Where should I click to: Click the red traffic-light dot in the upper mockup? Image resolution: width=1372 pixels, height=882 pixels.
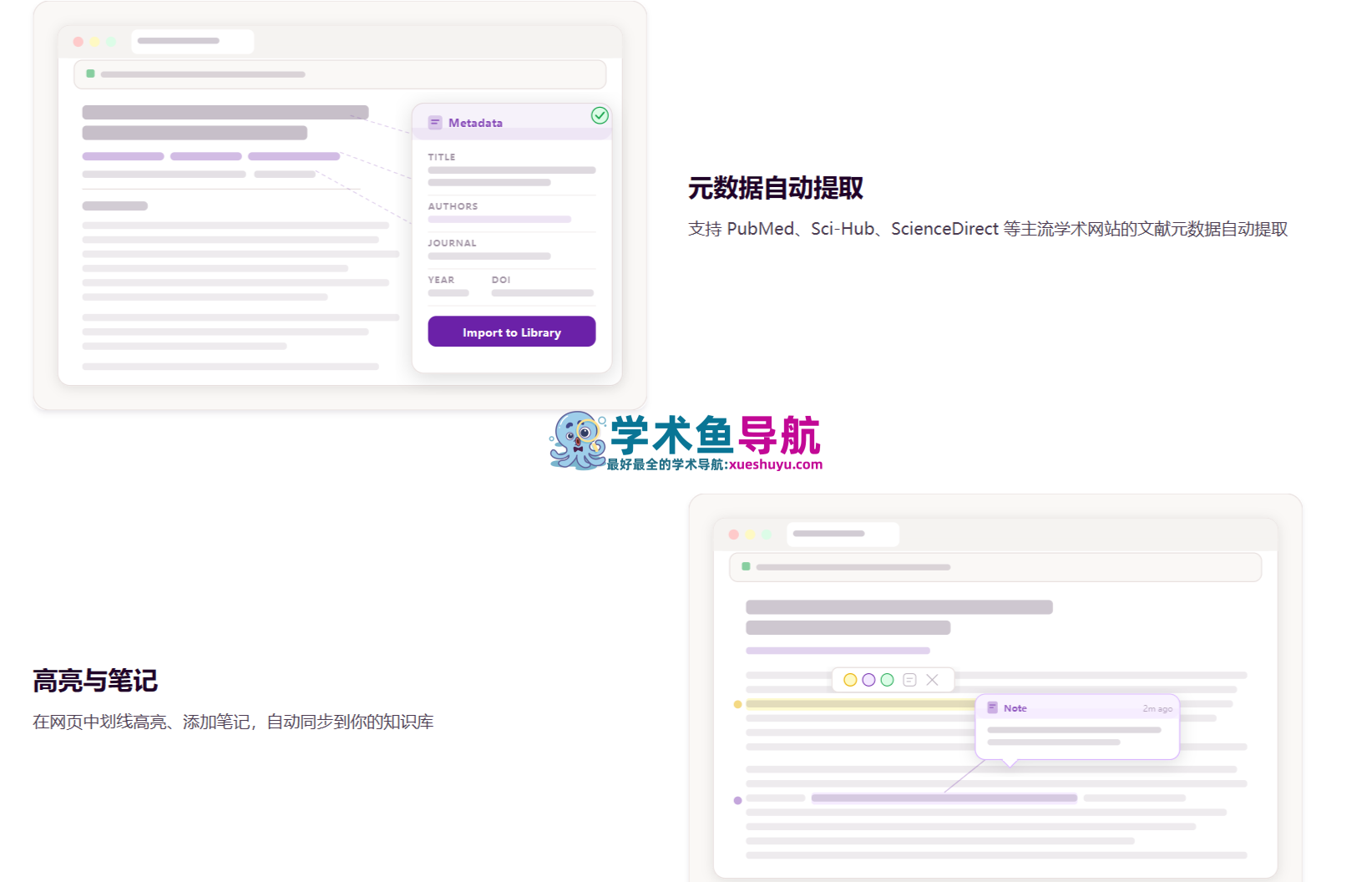coord(78,40)
